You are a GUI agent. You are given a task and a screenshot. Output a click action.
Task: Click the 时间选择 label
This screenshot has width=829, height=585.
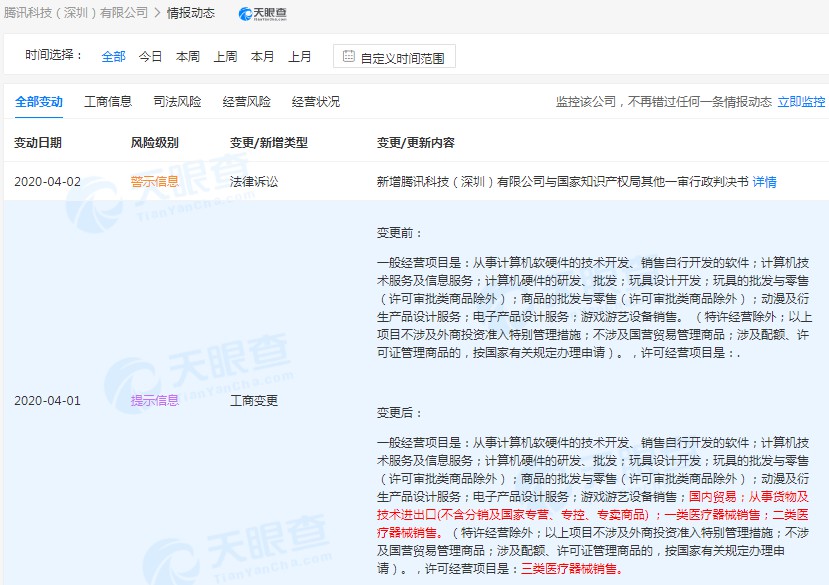pos(54,55)
